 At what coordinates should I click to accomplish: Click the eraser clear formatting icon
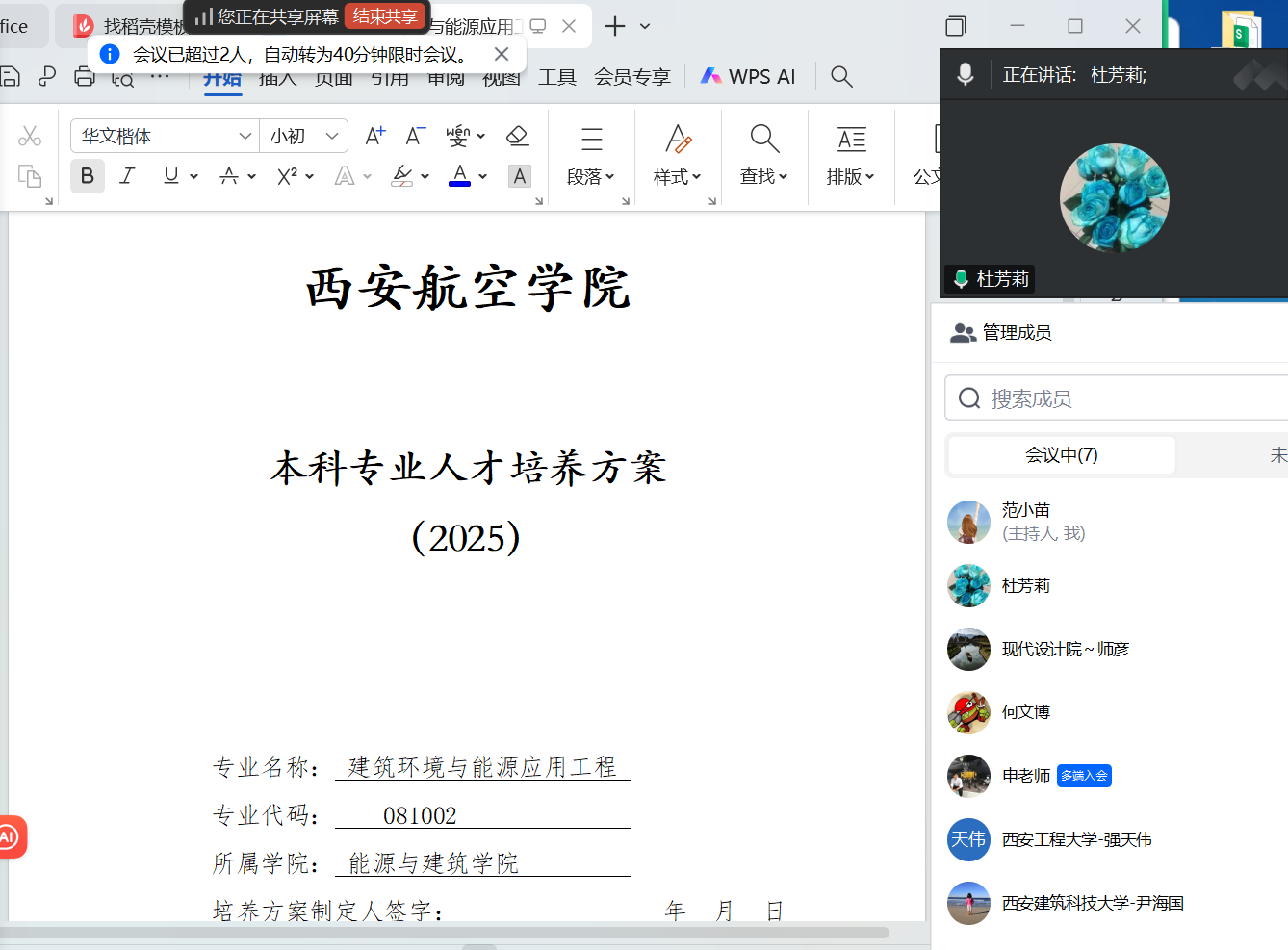coord(518,136)
